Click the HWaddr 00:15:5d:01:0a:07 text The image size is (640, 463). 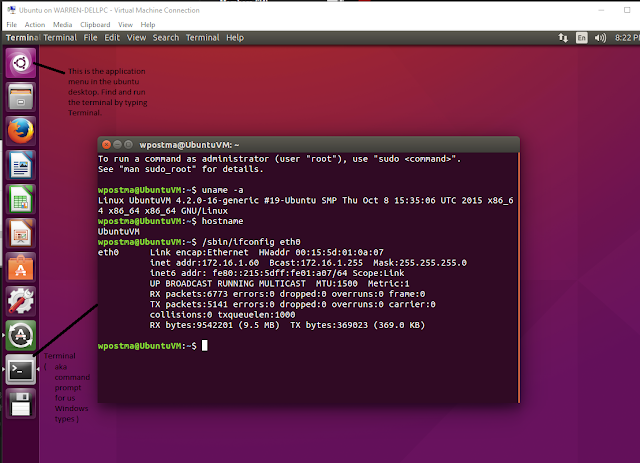pos(321,252)
